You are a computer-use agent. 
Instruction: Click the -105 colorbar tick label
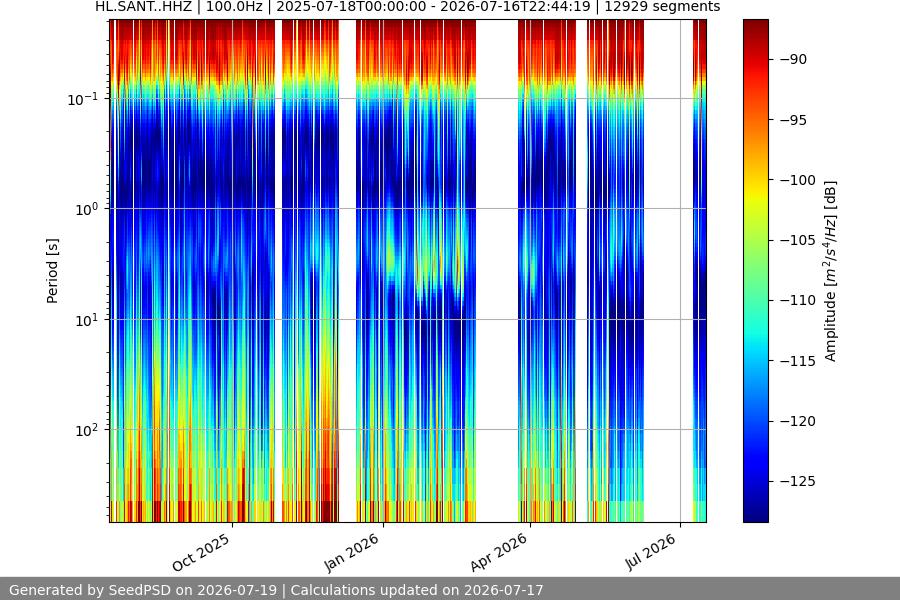click(x=798, y=240)
